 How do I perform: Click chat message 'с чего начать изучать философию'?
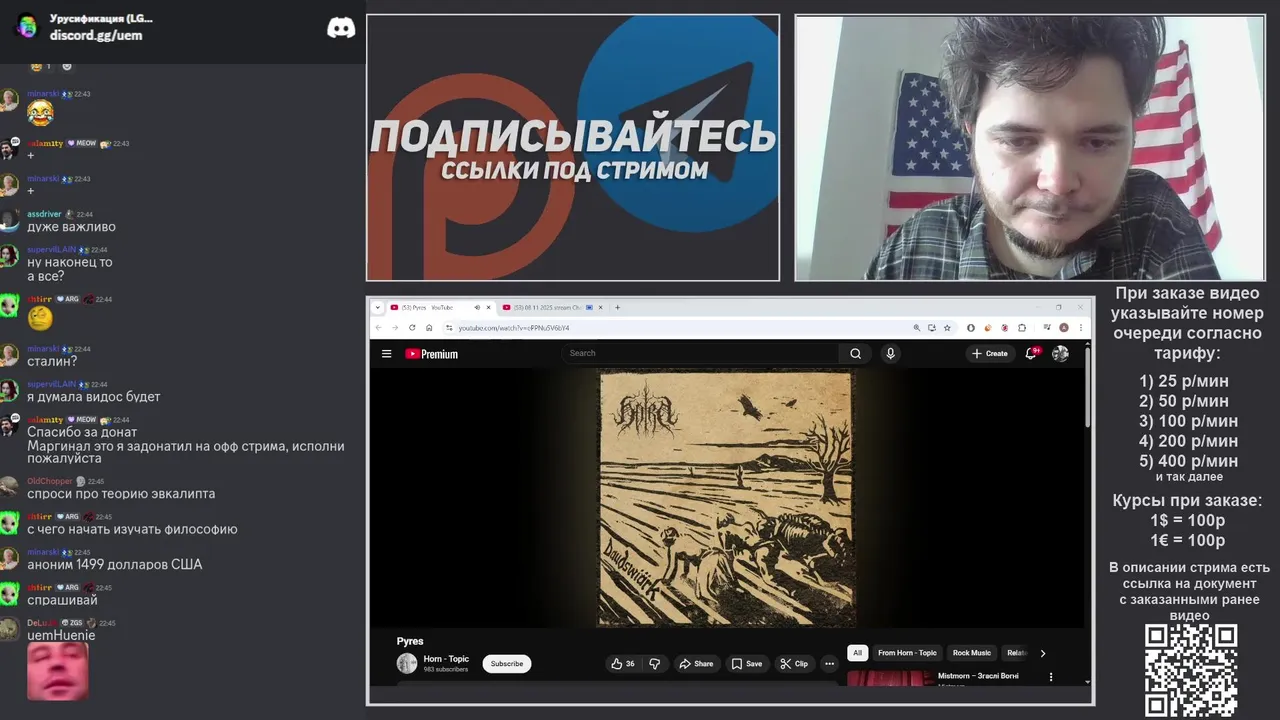click(x=132, y=529)
